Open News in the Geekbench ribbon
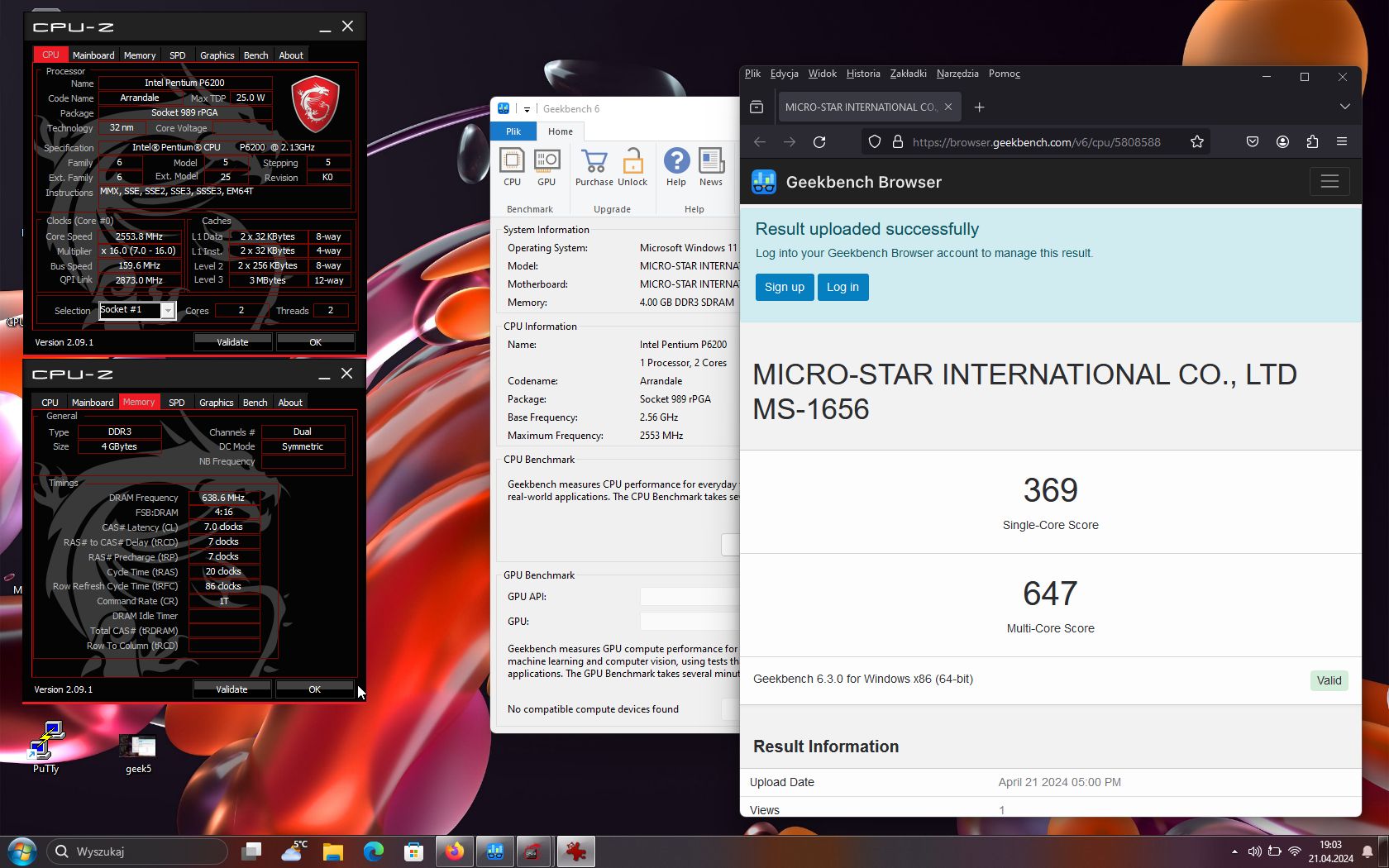 [711, 167]
